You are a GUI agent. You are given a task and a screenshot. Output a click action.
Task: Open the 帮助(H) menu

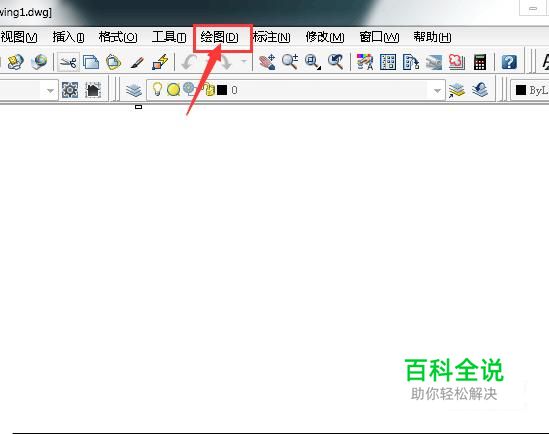pos(432,37)
